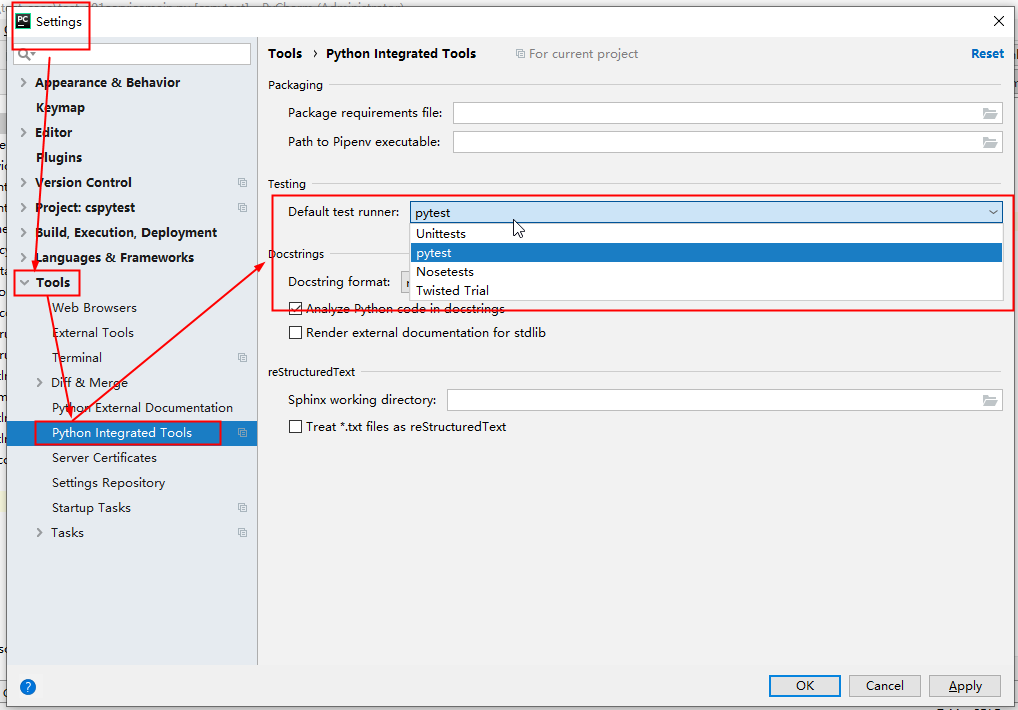Click the search magnifier icon
1018x710 pixels.
coord(26,54)
